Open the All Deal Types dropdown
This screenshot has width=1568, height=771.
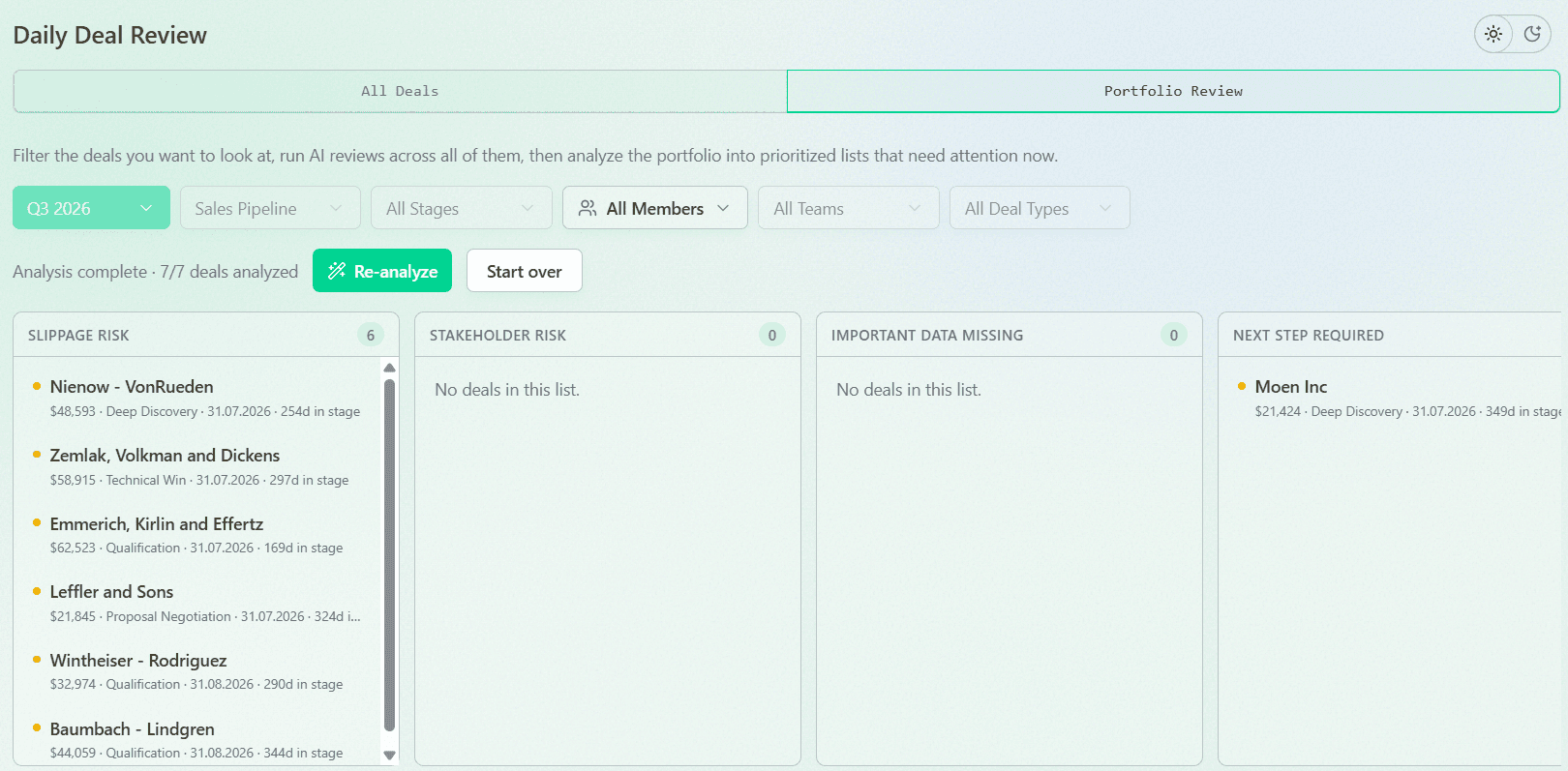click(1040, 208)
